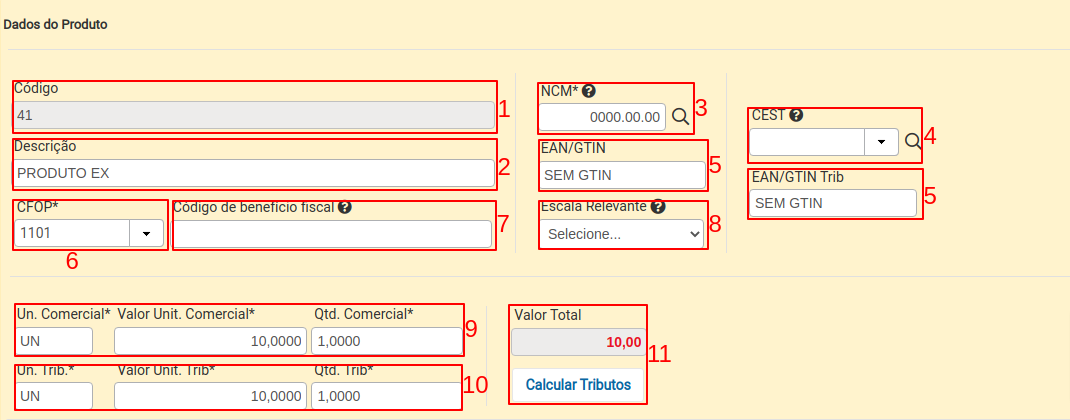Open the NCM help question-mark icon
1070x420 pixels.
point(589,90)
